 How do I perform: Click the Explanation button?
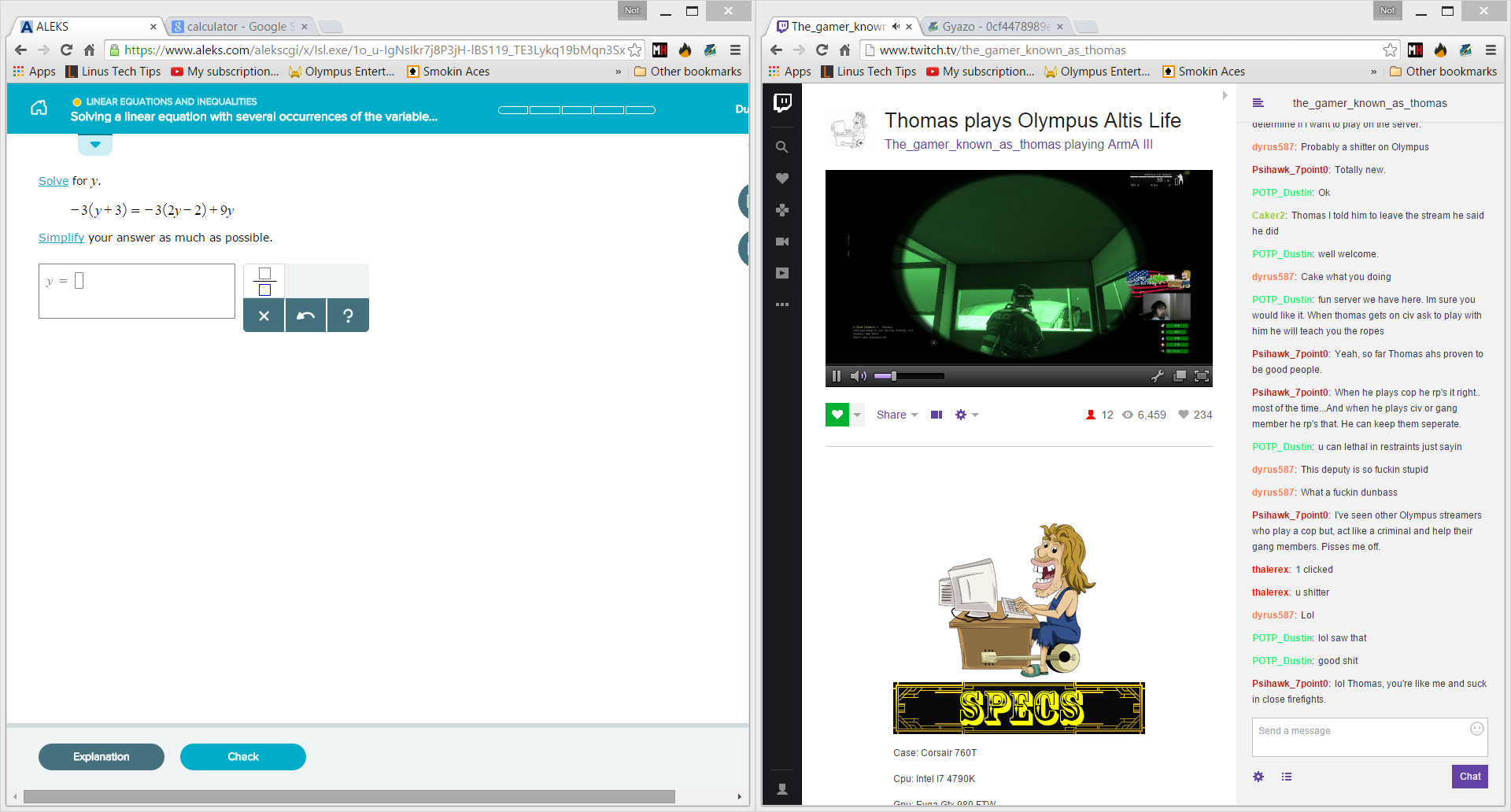102,757
